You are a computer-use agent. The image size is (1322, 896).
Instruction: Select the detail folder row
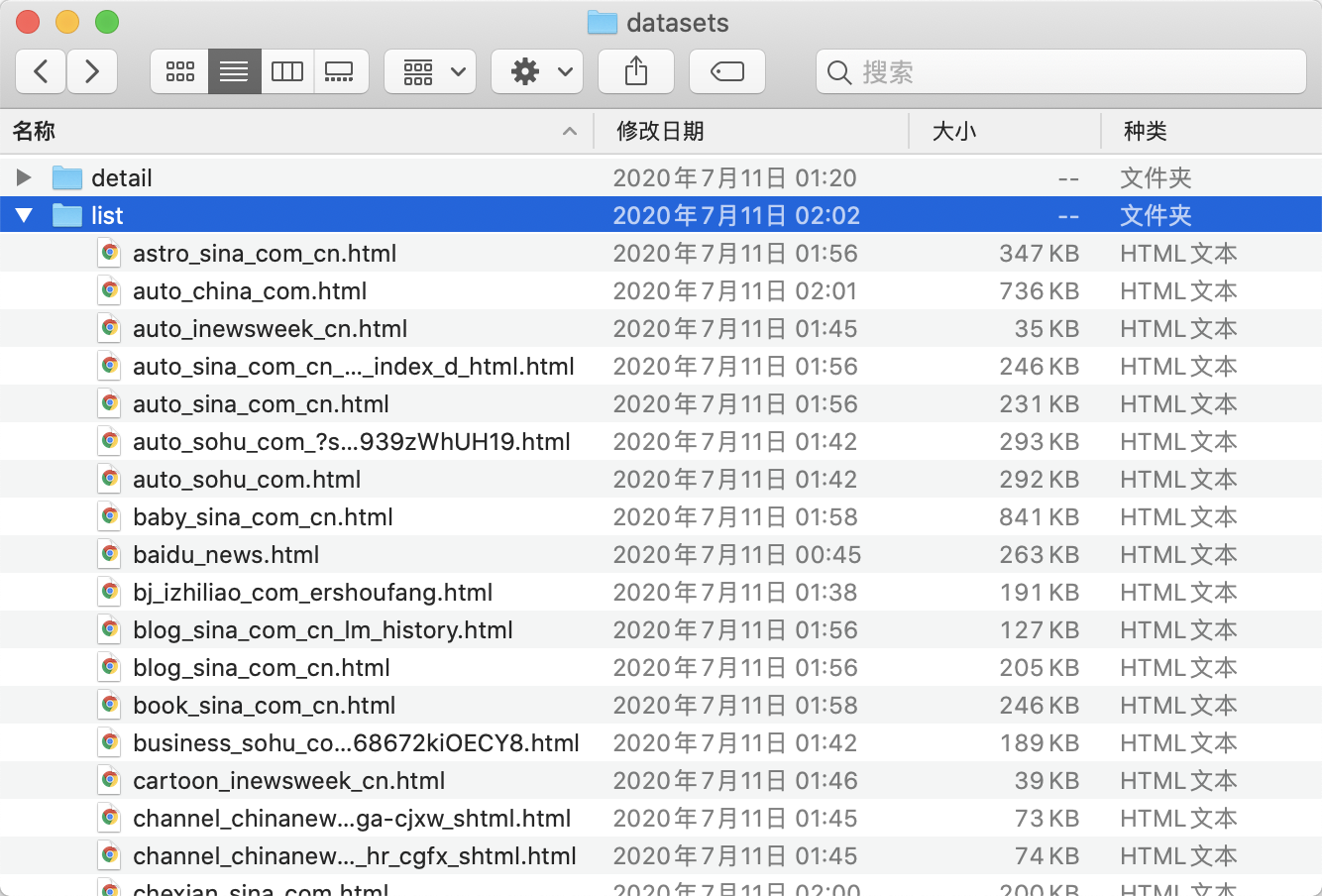(661, 177)
